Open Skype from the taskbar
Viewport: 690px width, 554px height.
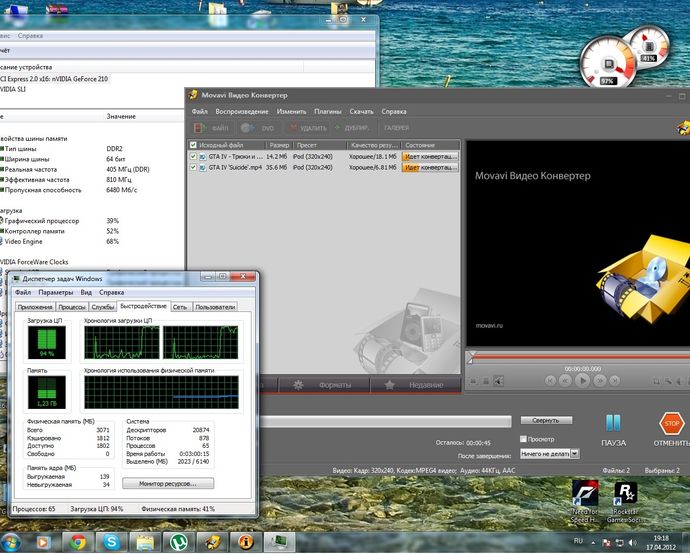[x=111, y=542]
